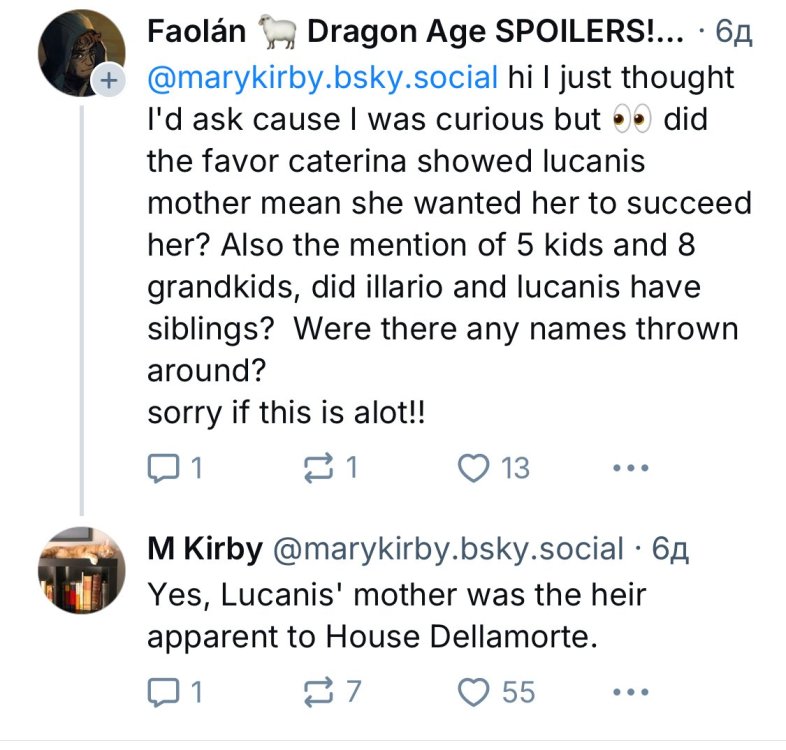Click reply icon on M Kirby's post
786x750 pixels.
pyautogui.click(x=163, y=691)
